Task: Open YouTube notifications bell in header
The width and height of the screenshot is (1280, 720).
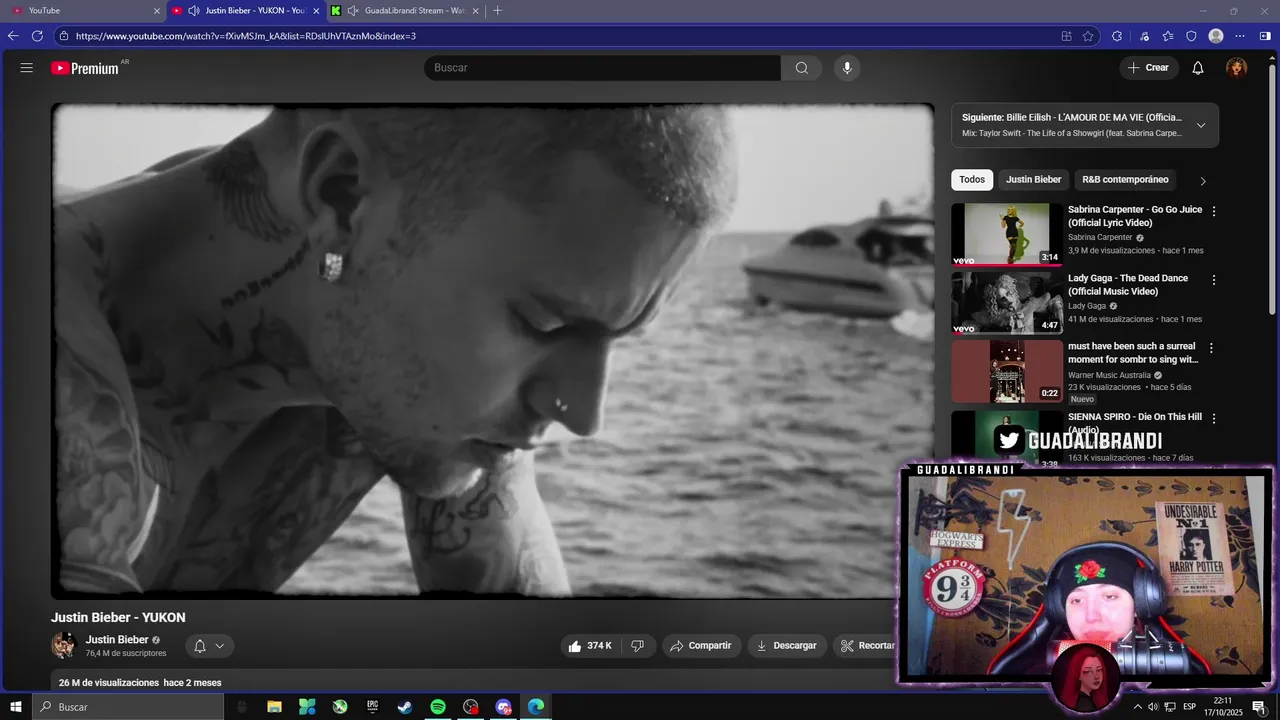Action: pos(1198,68)
